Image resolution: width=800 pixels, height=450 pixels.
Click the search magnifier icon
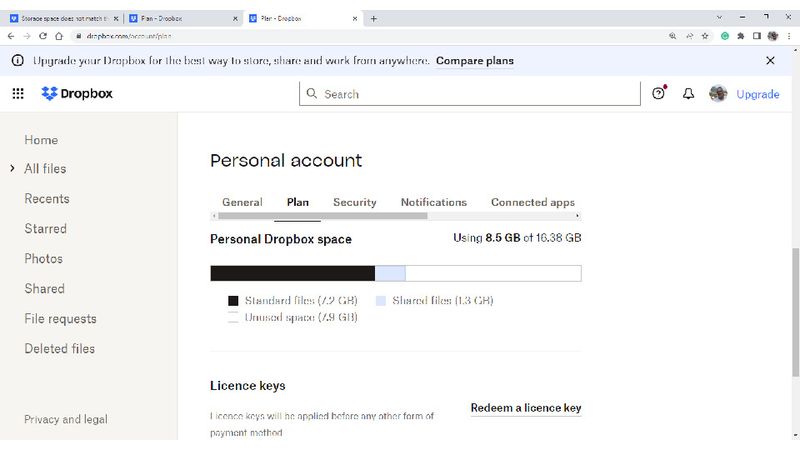[x=311, y=93]
